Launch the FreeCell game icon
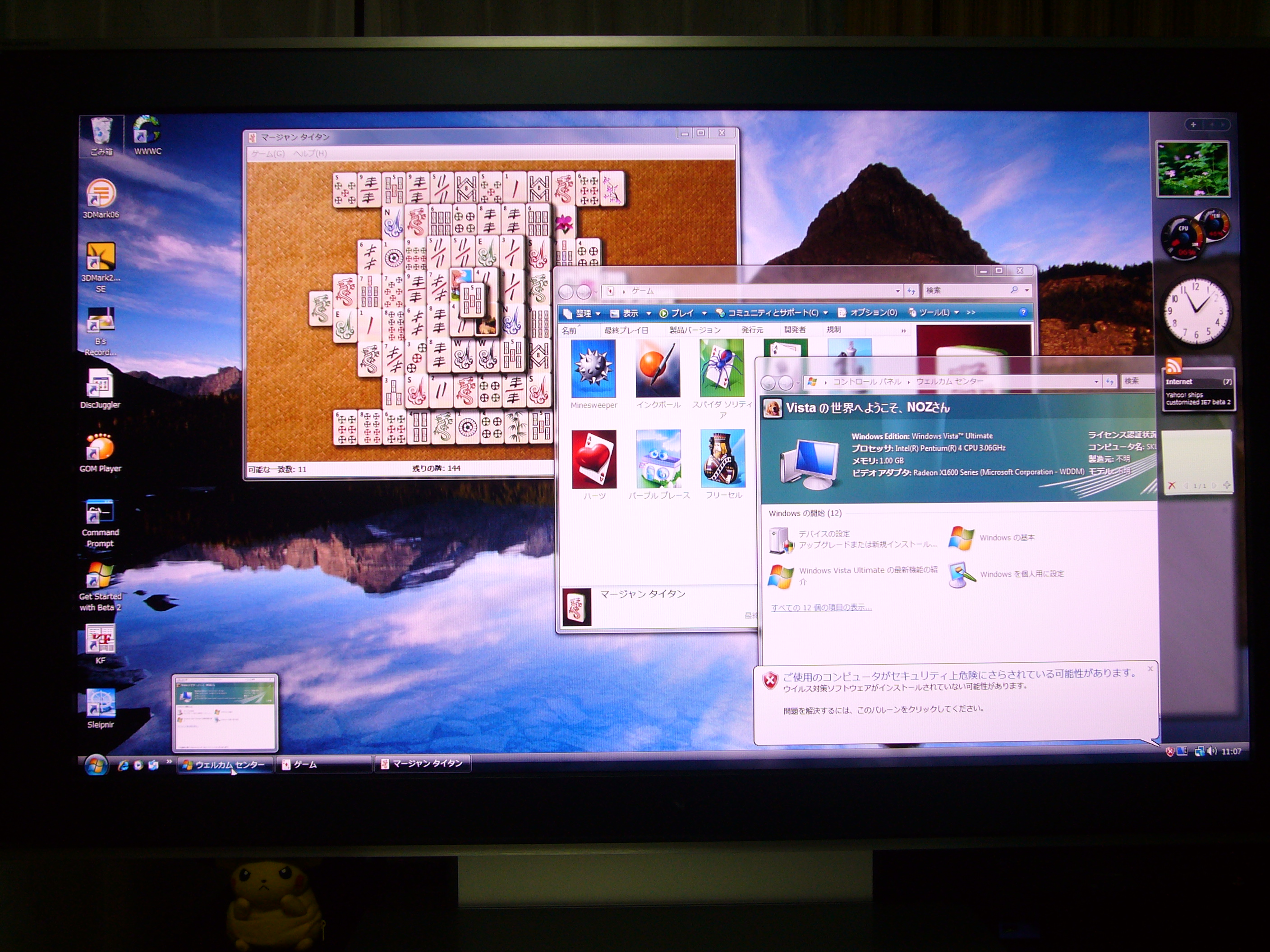This screenshot has height=952, width=1270. point(723,459)
